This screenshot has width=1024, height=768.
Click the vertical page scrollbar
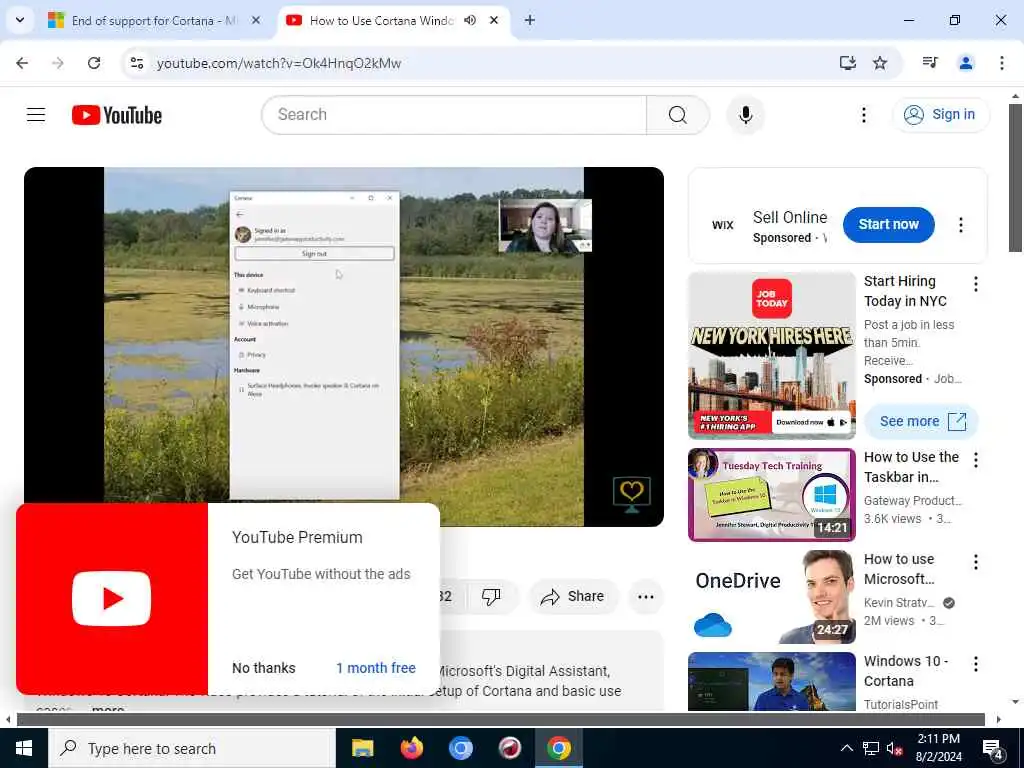click(1015, 178)
